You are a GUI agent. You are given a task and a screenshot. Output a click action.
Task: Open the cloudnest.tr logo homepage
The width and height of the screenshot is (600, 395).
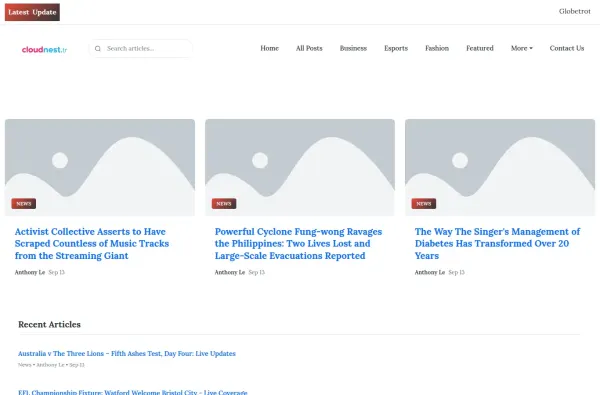coord(44,49)
